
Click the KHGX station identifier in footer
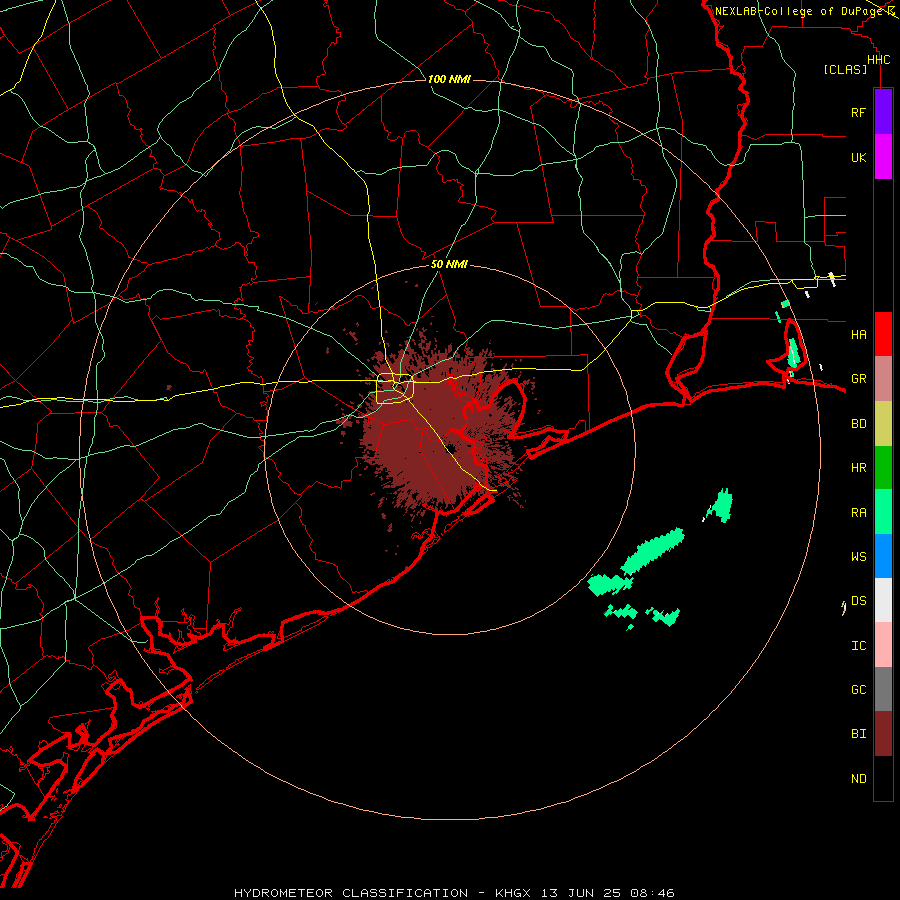click(x=513, y=893)
